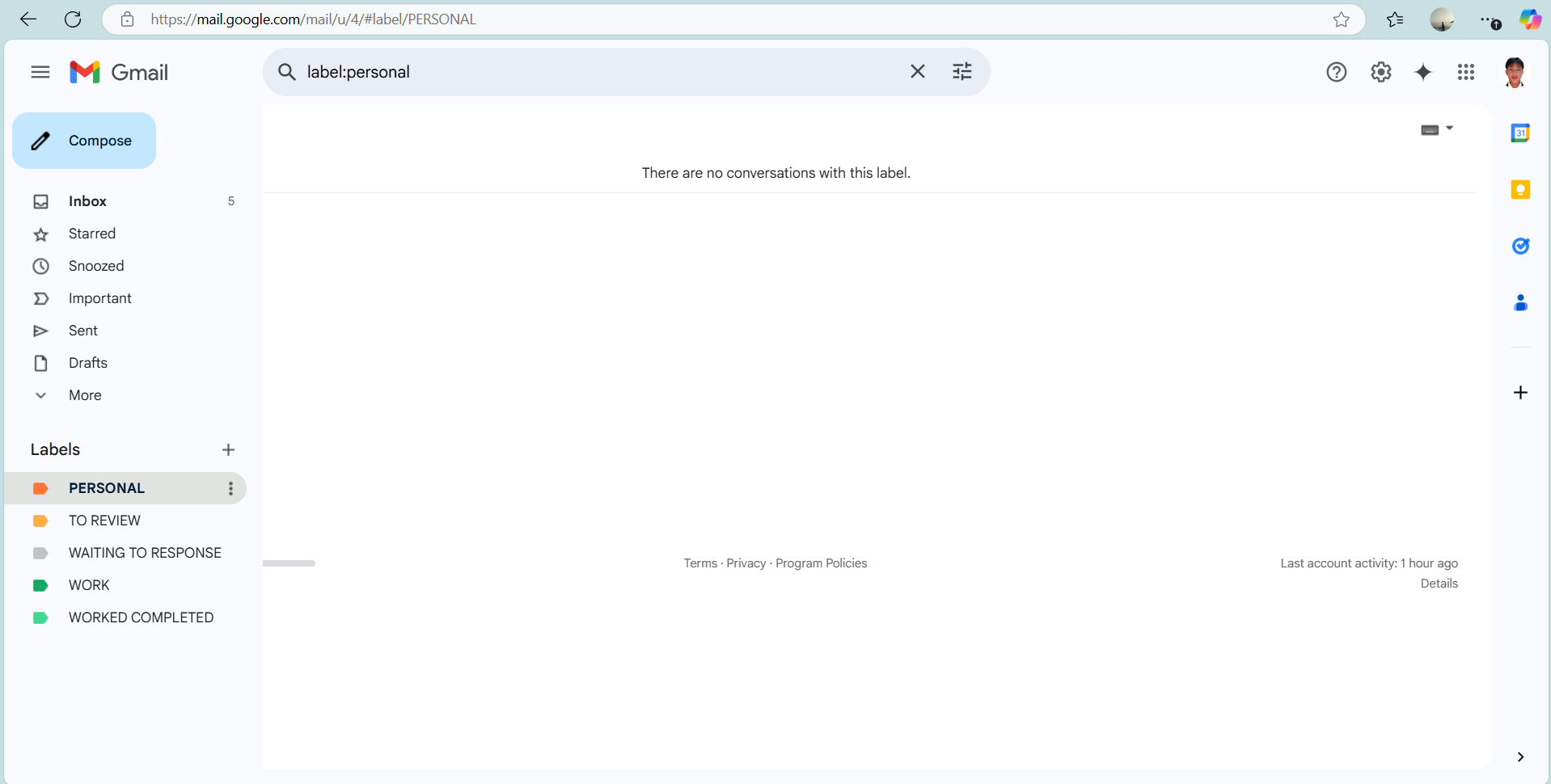1551x784 pixels.
Task: Select the WORK label
Action: coord(125,585)
